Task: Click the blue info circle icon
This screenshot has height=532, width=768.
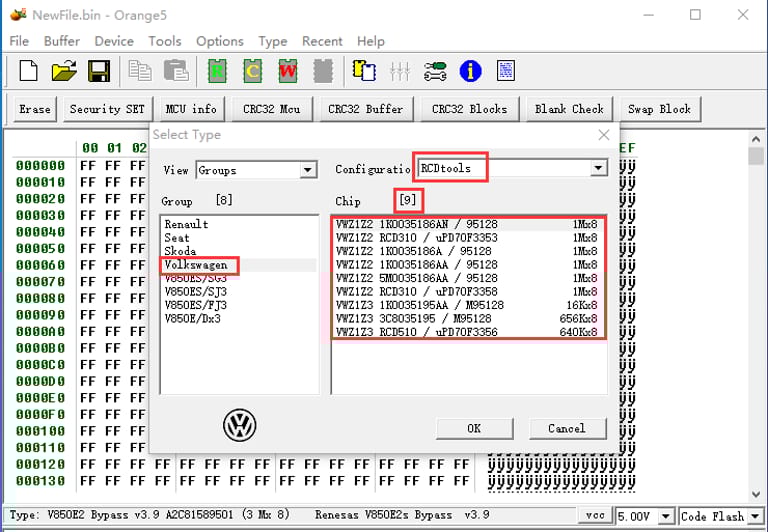Action: coord(470,71)
